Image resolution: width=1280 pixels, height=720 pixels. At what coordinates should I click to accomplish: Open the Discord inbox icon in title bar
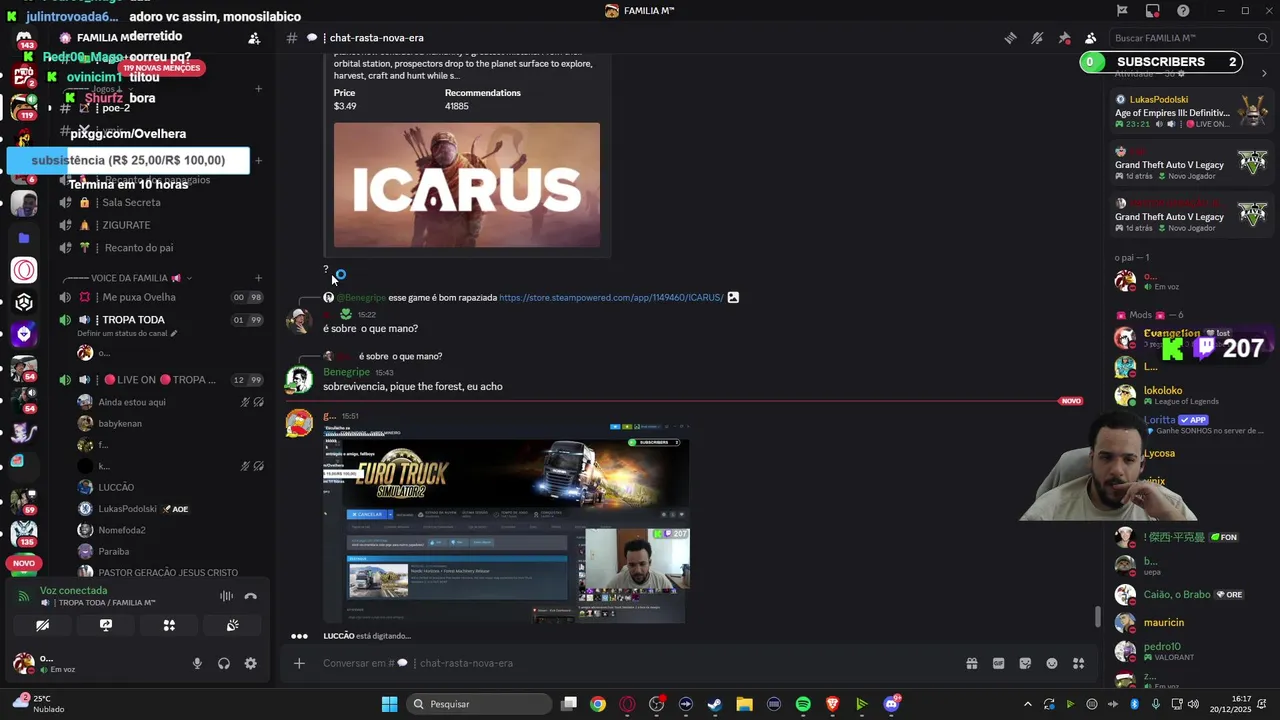1153,11
